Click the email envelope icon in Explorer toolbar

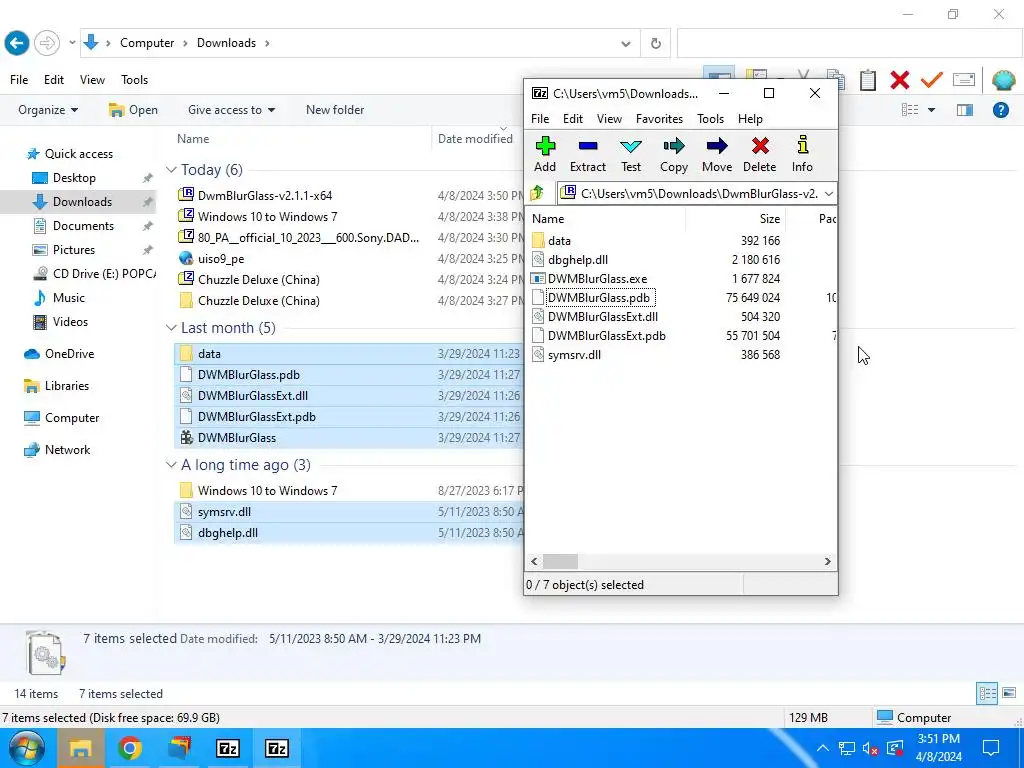964,80
